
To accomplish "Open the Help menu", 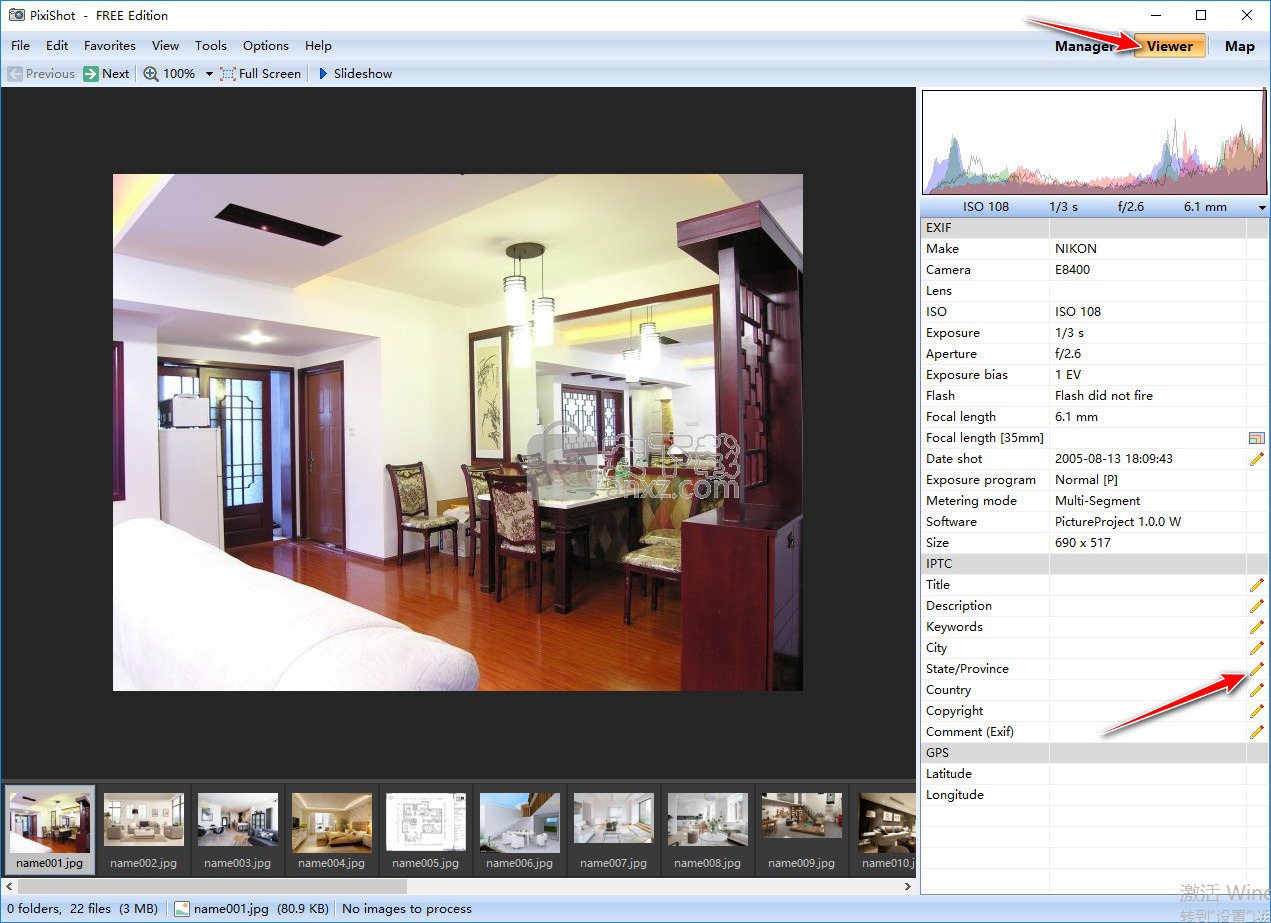I will pyautogui.click(x=318, y=46).
